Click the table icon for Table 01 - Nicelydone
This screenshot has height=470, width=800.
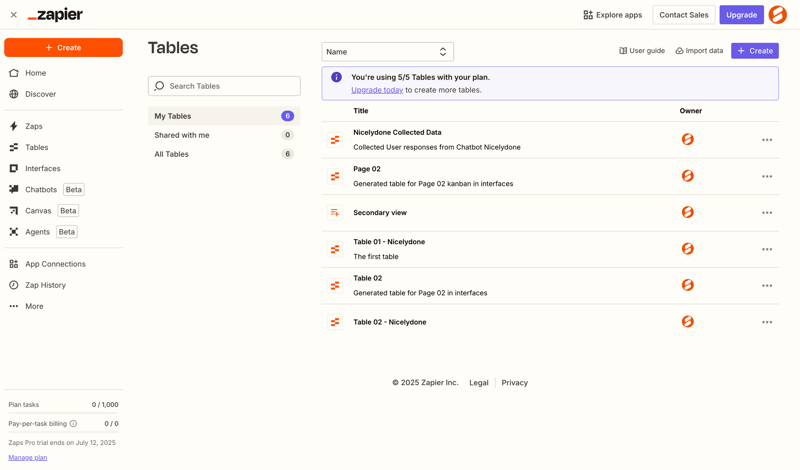335,249
